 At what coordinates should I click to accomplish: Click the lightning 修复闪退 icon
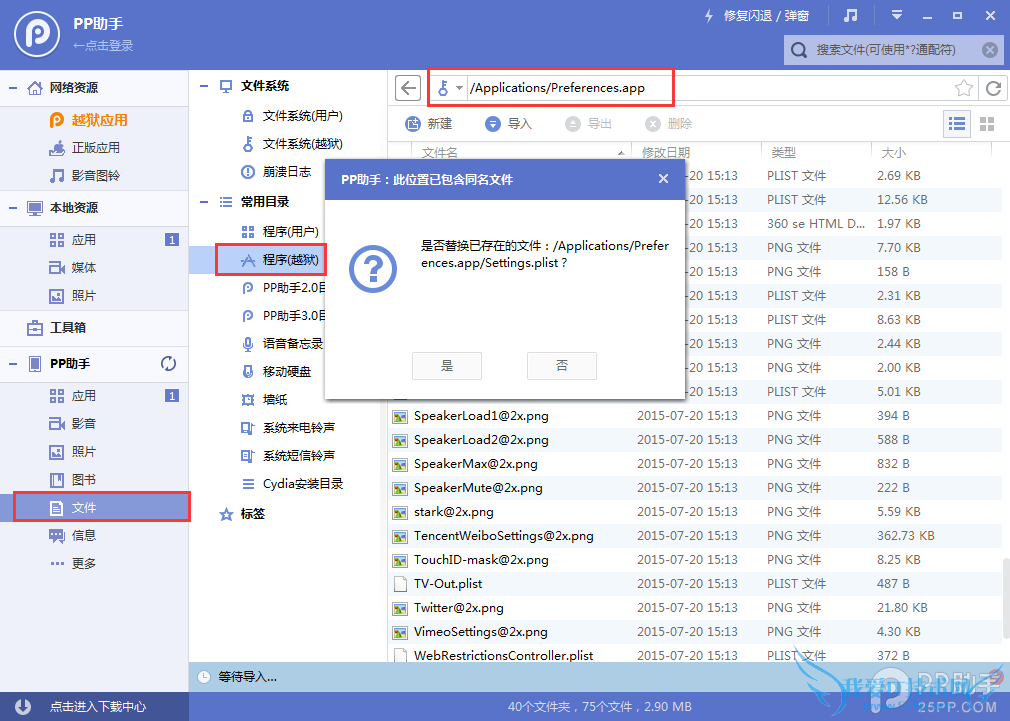click(708, 15)
